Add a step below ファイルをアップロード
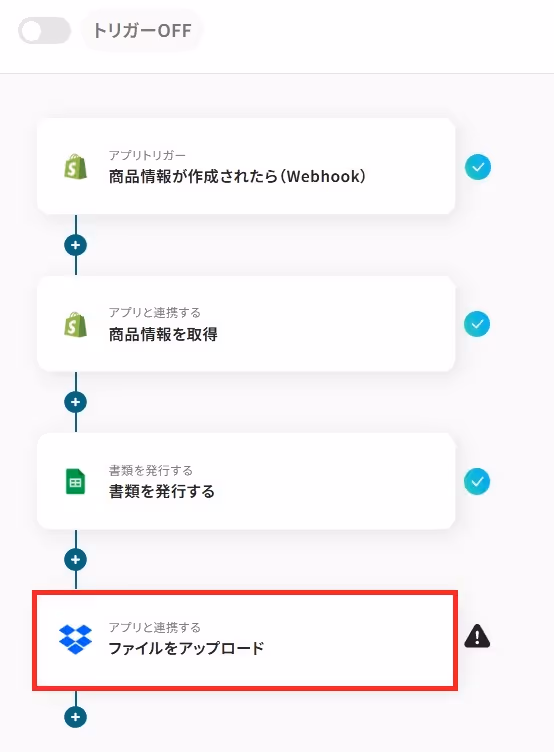 point(75,717)
